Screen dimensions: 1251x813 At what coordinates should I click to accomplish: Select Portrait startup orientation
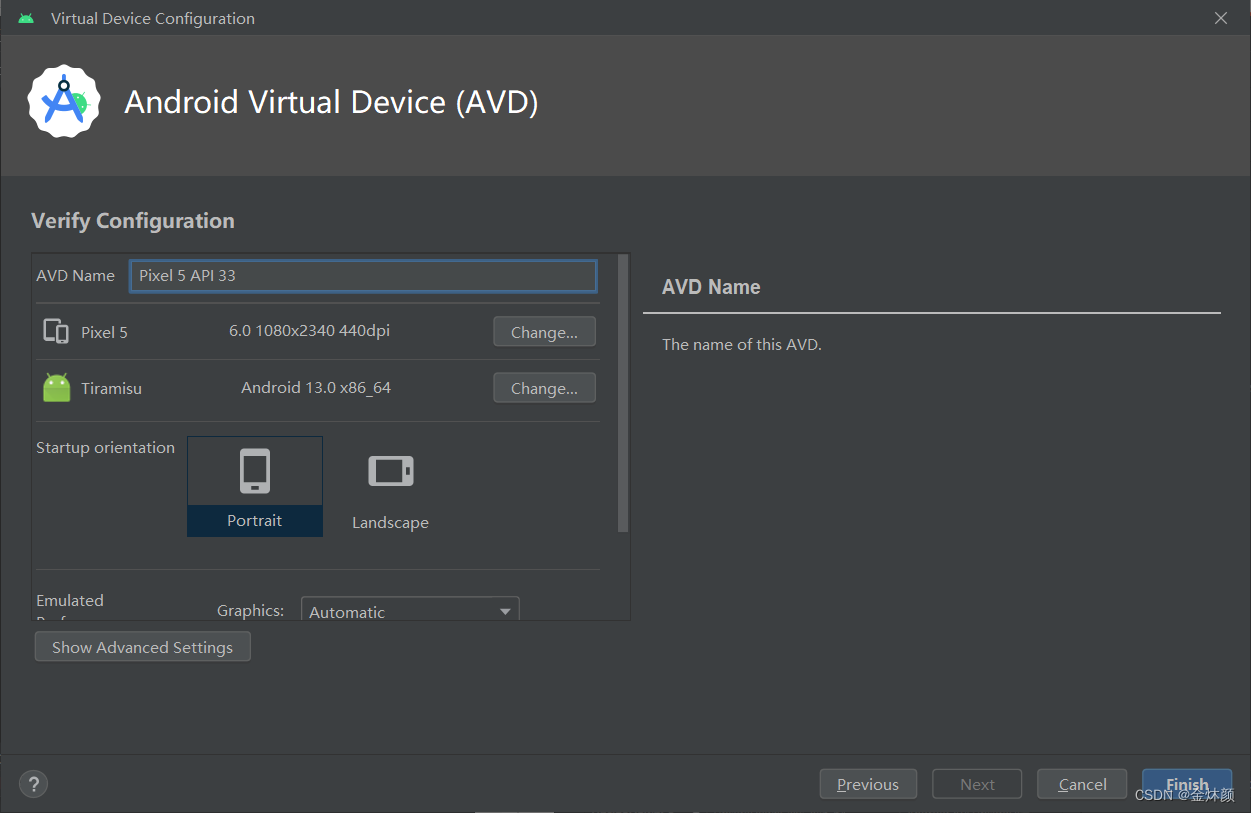255,486
